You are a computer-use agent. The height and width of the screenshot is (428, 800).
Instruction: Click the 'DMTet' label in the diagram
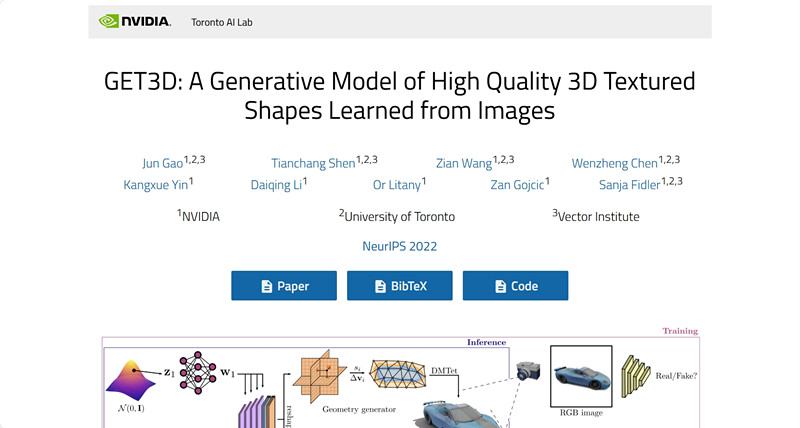(x=444, y=370)
